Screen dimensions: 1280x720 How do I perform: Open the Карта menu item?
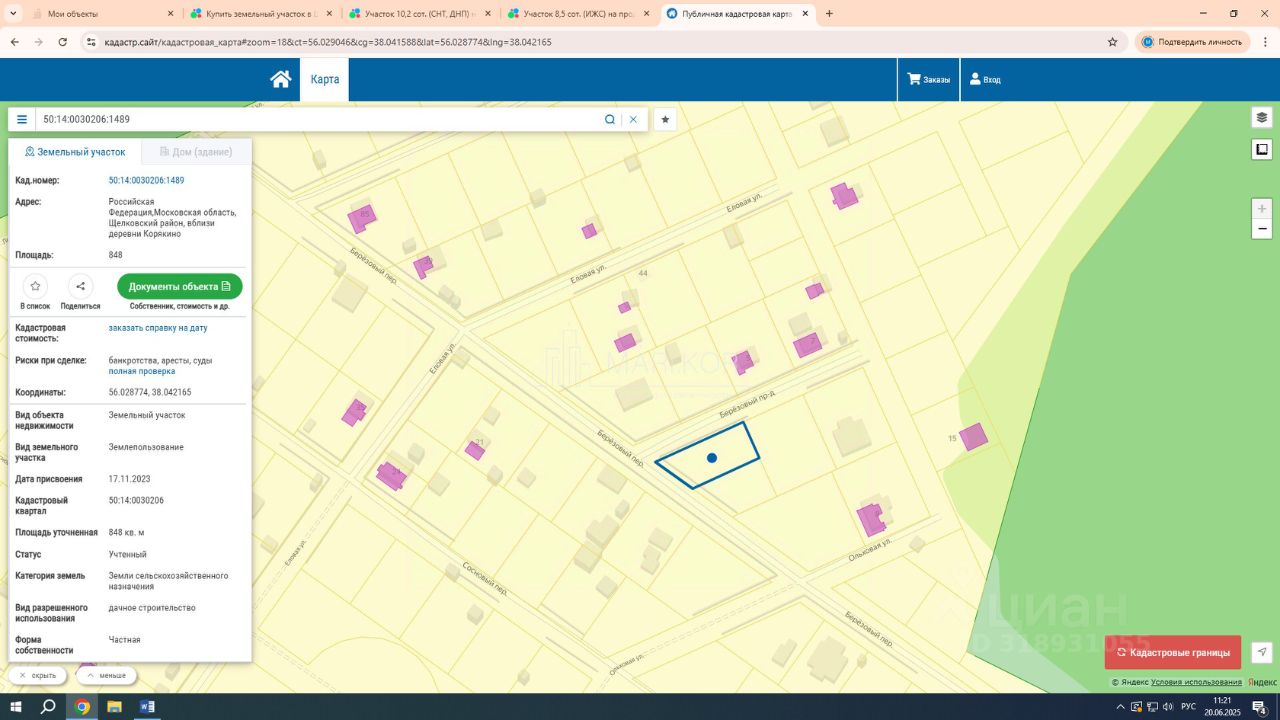point(324,79)
